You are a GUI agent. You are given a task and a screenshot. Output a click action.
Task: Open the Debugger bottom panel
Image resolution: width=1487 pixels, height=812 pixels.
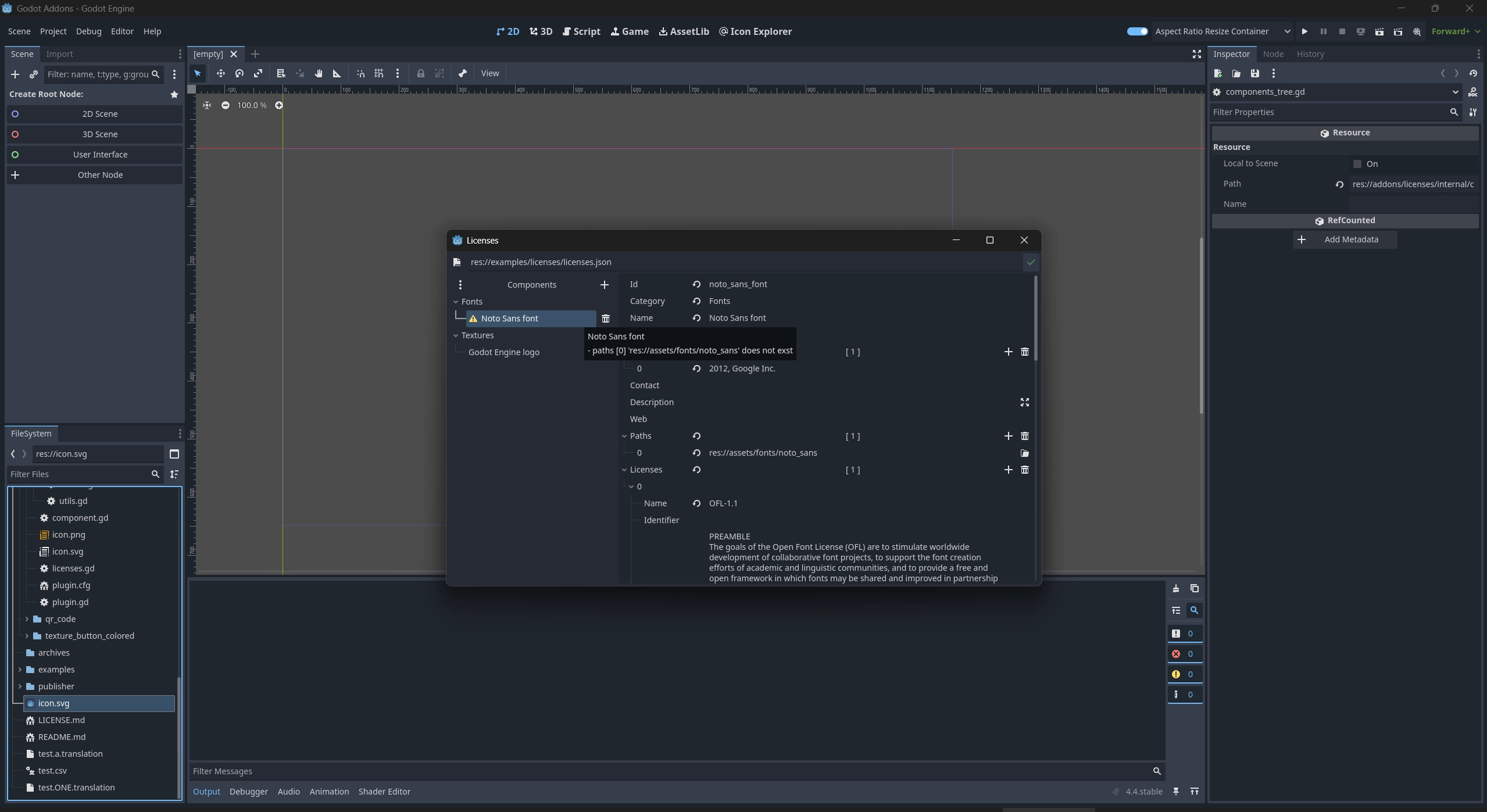(x=248, y=792)
